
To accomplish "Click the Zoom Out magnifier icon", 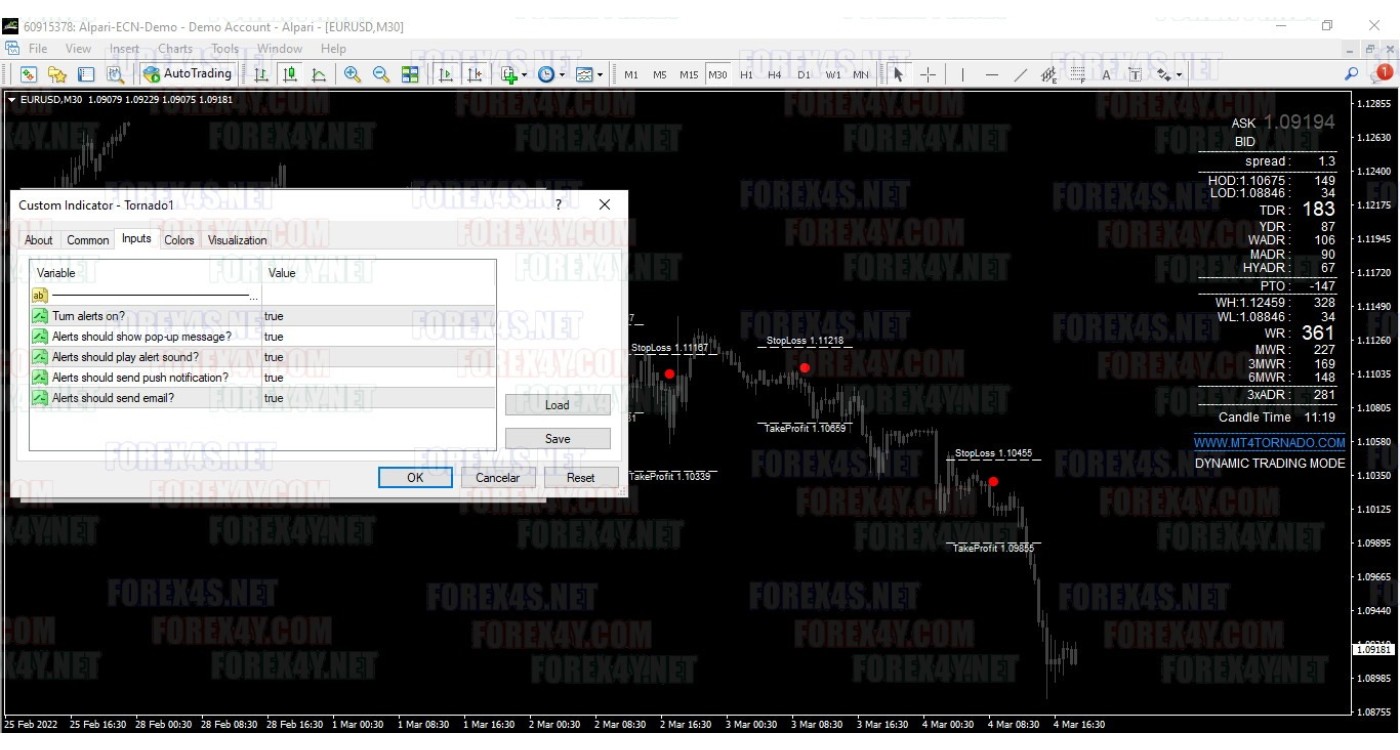I will [x=381, y=74].
